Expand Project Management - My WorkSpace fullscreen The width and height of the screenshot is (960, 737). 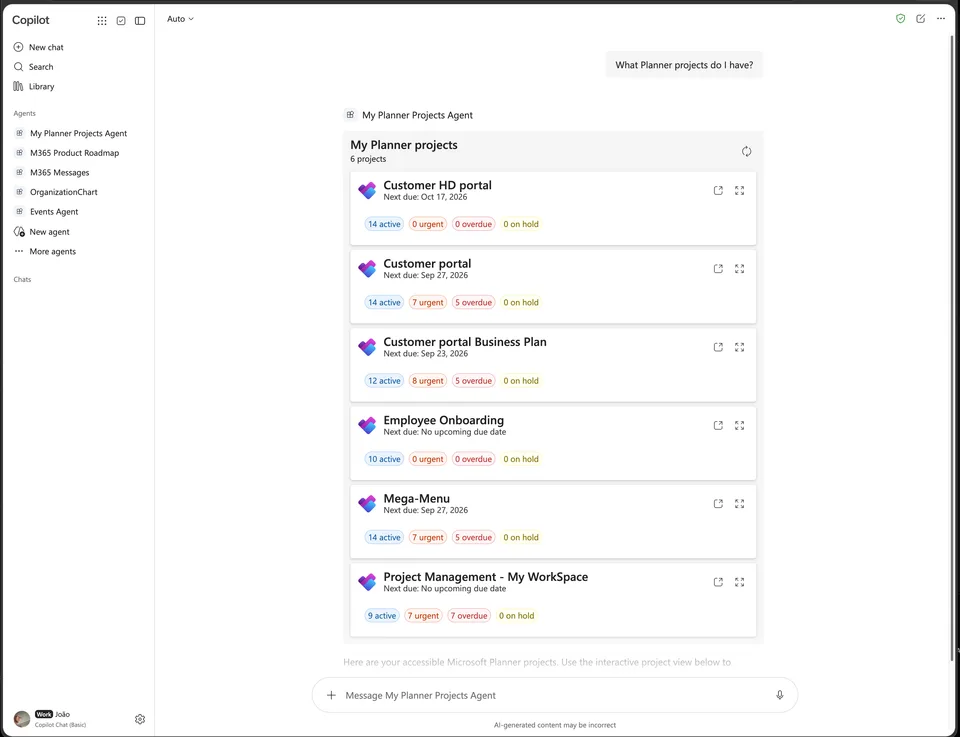(x=740, y=582)
